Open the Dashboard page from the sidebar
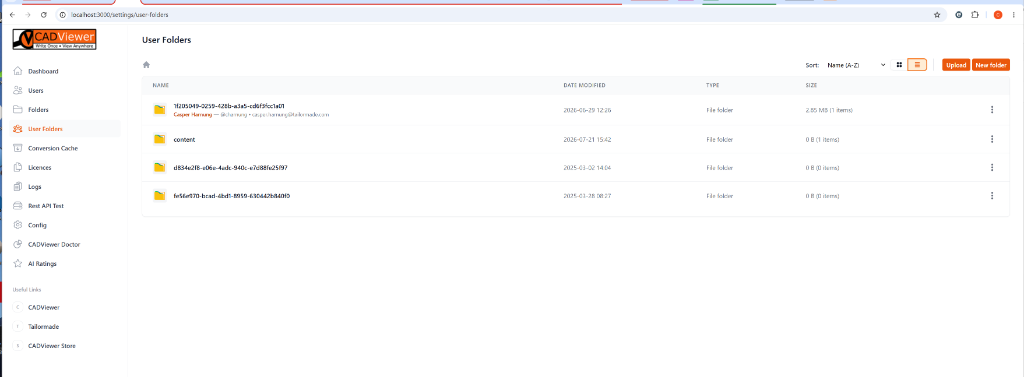The width and height of the screenshot is (1024, 377). tap(43, 71)
